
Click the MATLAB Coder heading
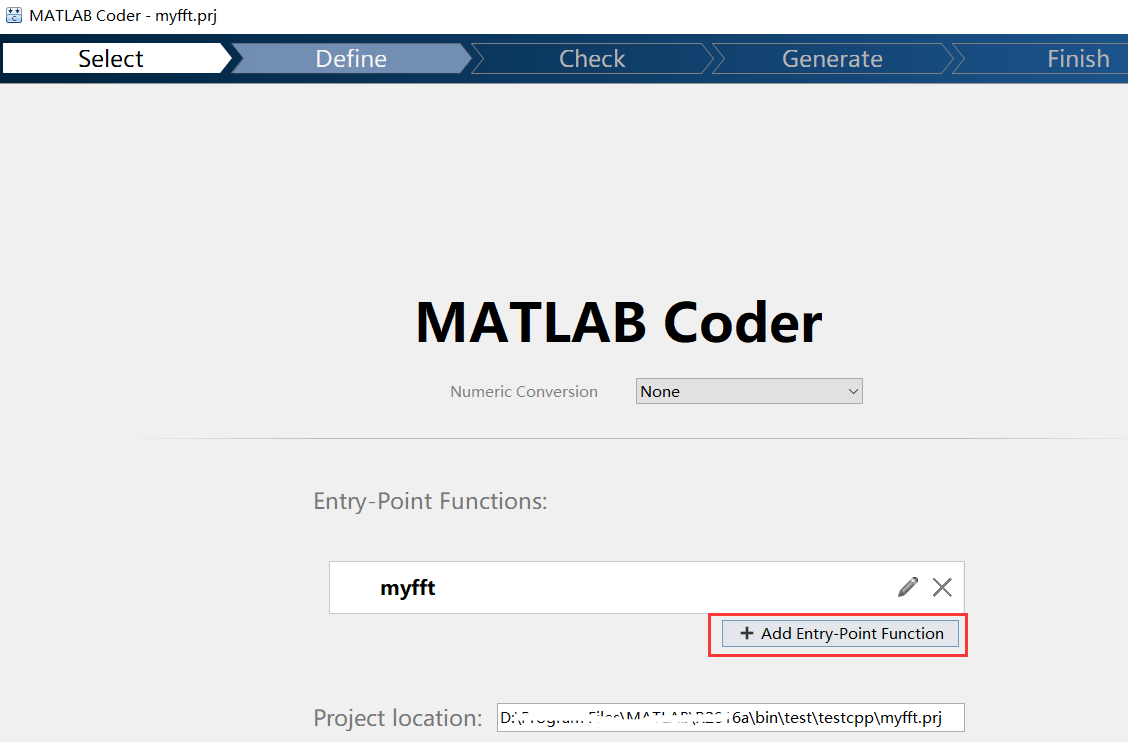click(x=618, y=323)
